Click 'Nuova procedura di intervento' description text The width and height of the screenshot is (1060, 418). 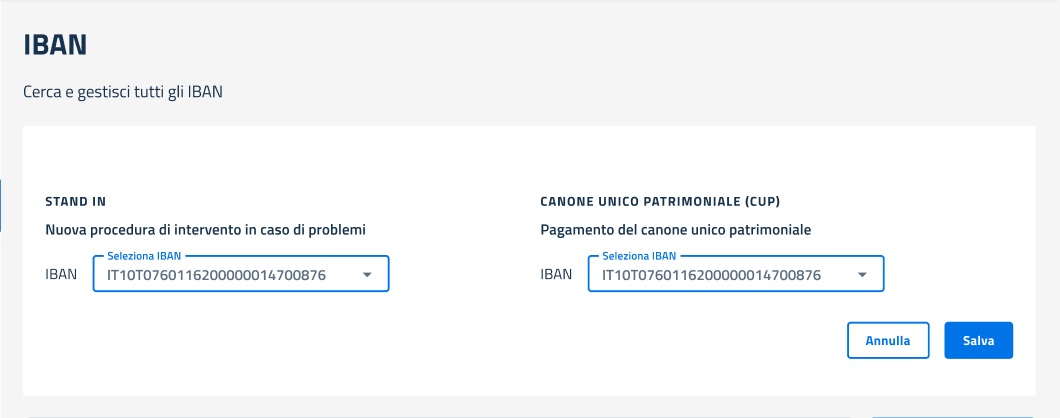coord(205,230)
